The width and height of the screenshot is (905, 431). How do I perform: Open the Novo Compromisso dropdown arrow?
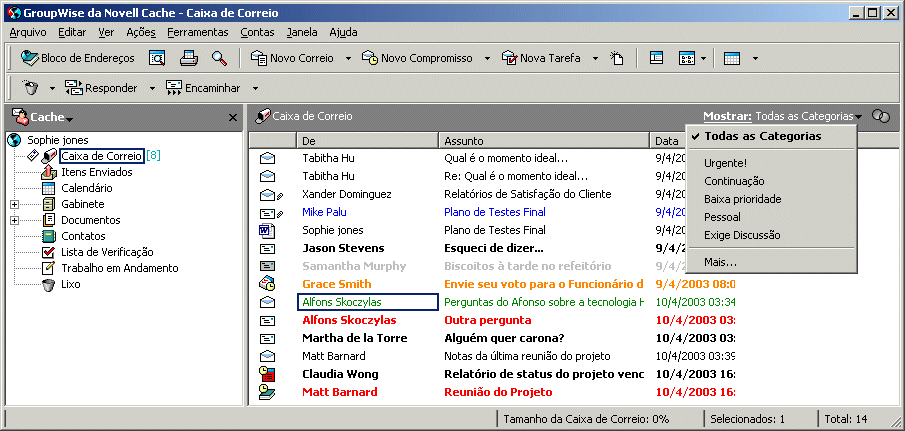487,58
